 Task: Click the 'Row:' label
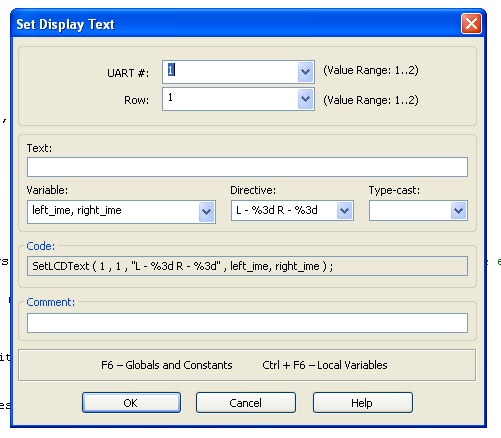click(x=137, y=100)
